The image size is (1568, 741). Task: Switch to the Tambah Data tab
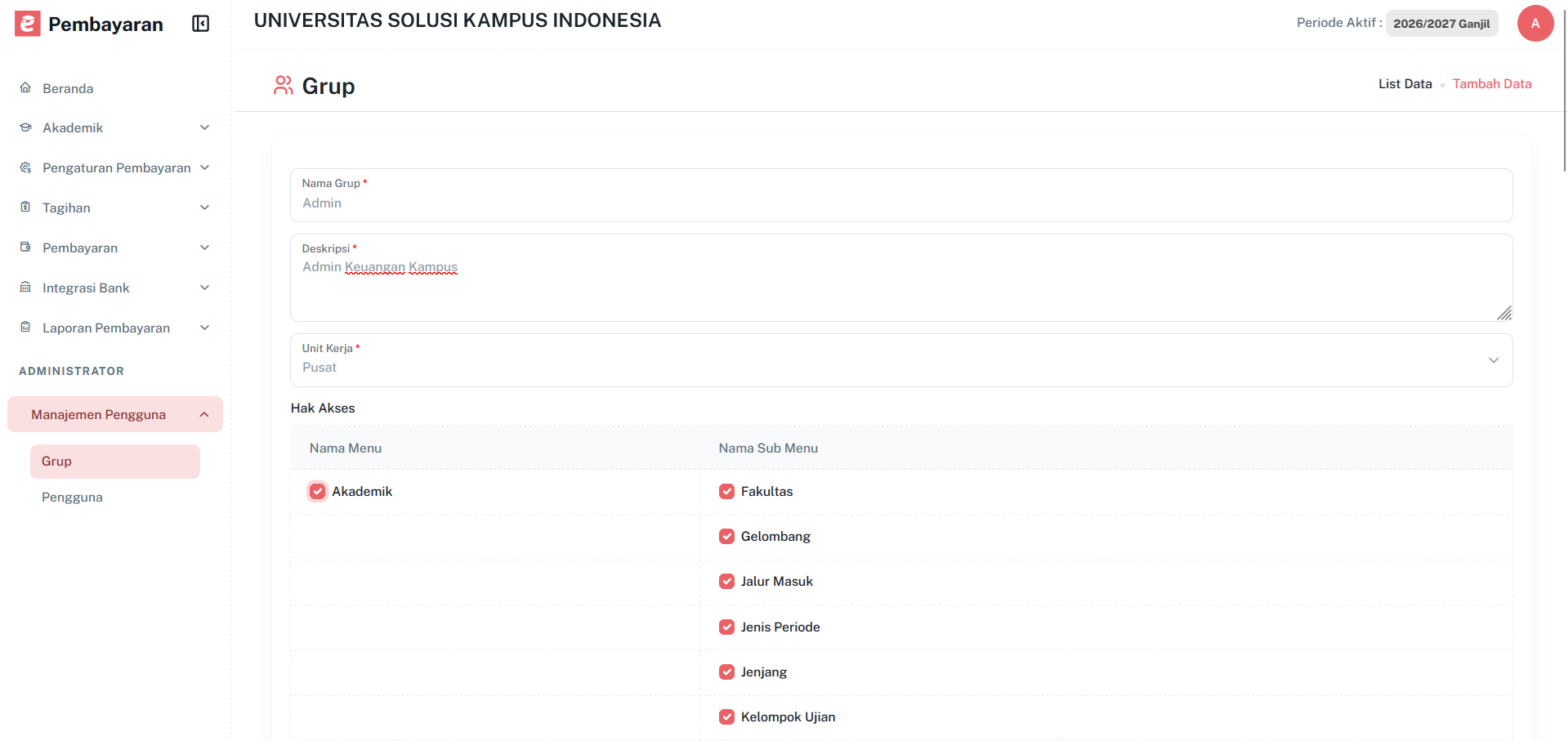[x=1492, y=83]
